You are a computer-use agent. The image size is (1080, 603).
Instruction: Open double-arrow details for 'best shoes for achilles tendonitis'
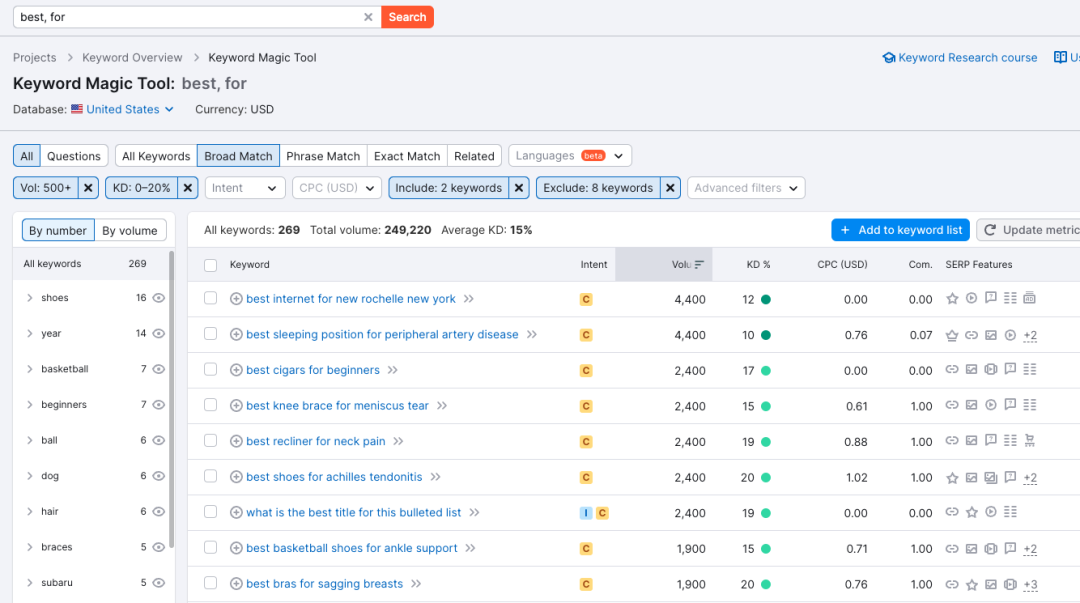(x=435, y=477)
